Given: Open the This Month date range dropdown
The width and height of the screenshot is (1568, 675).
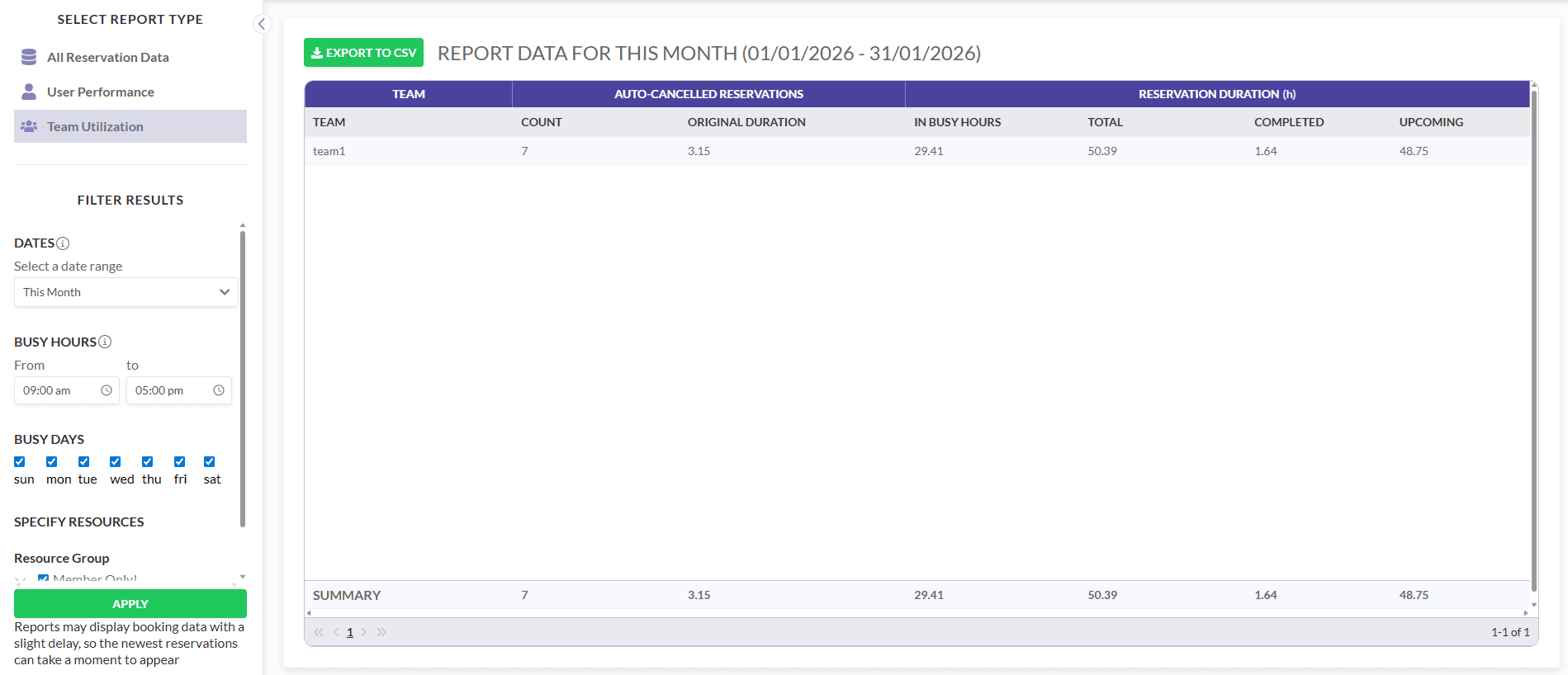Looking at the screenshot, I should click(x=126, y=292).
